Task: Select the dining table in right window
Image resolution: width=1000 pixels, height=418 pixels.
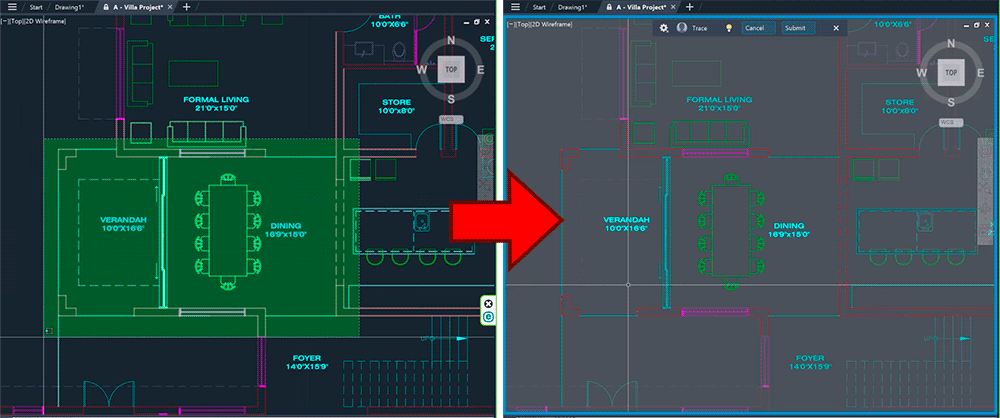Action: tap(731, 230)
